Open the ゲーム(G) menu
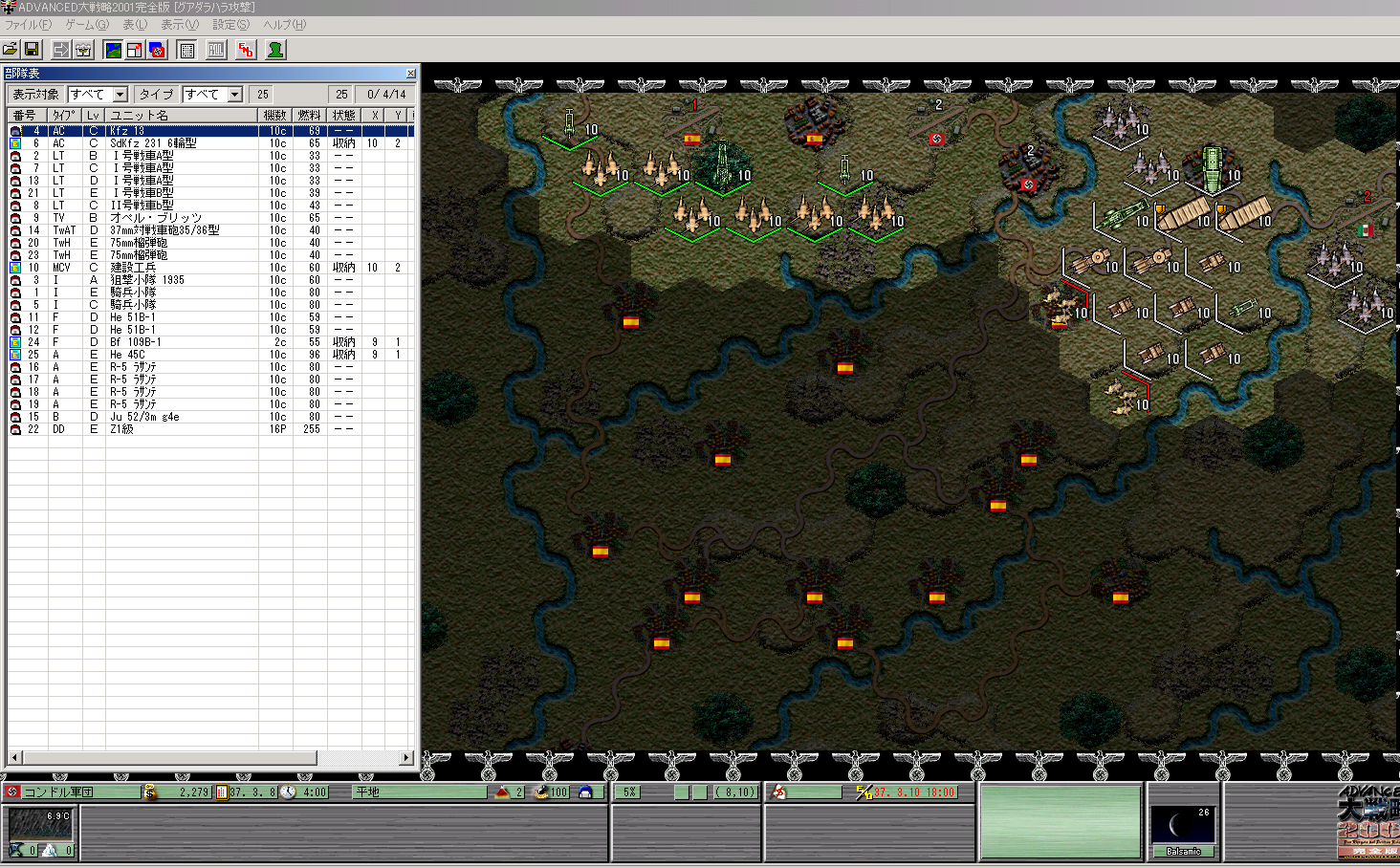Viewport: 1400px width, 868px height. (87, 25)
